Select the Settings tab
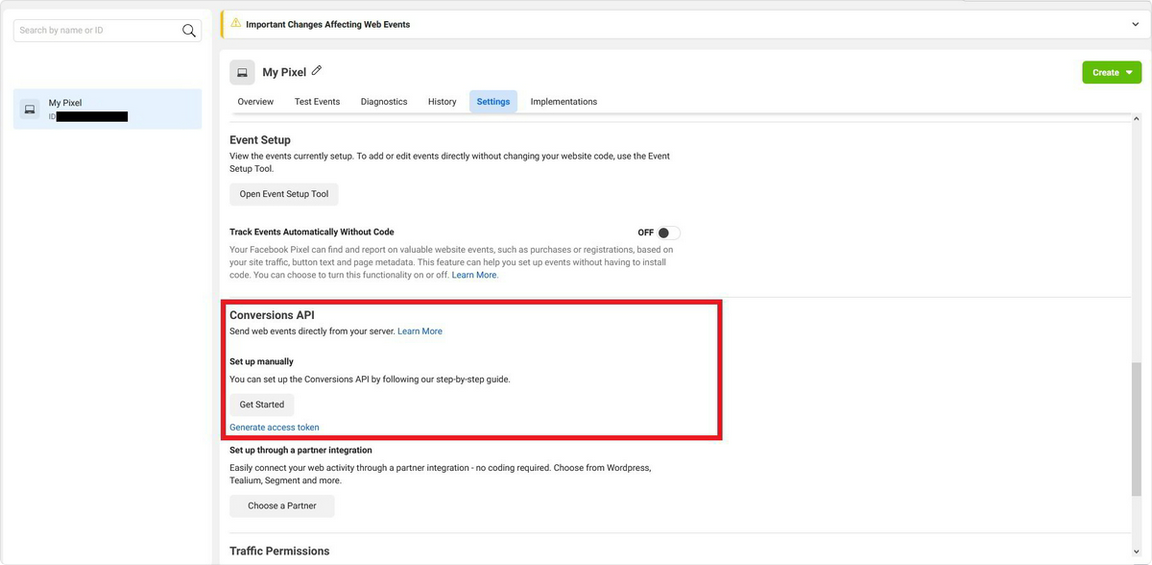 (493, 101)
